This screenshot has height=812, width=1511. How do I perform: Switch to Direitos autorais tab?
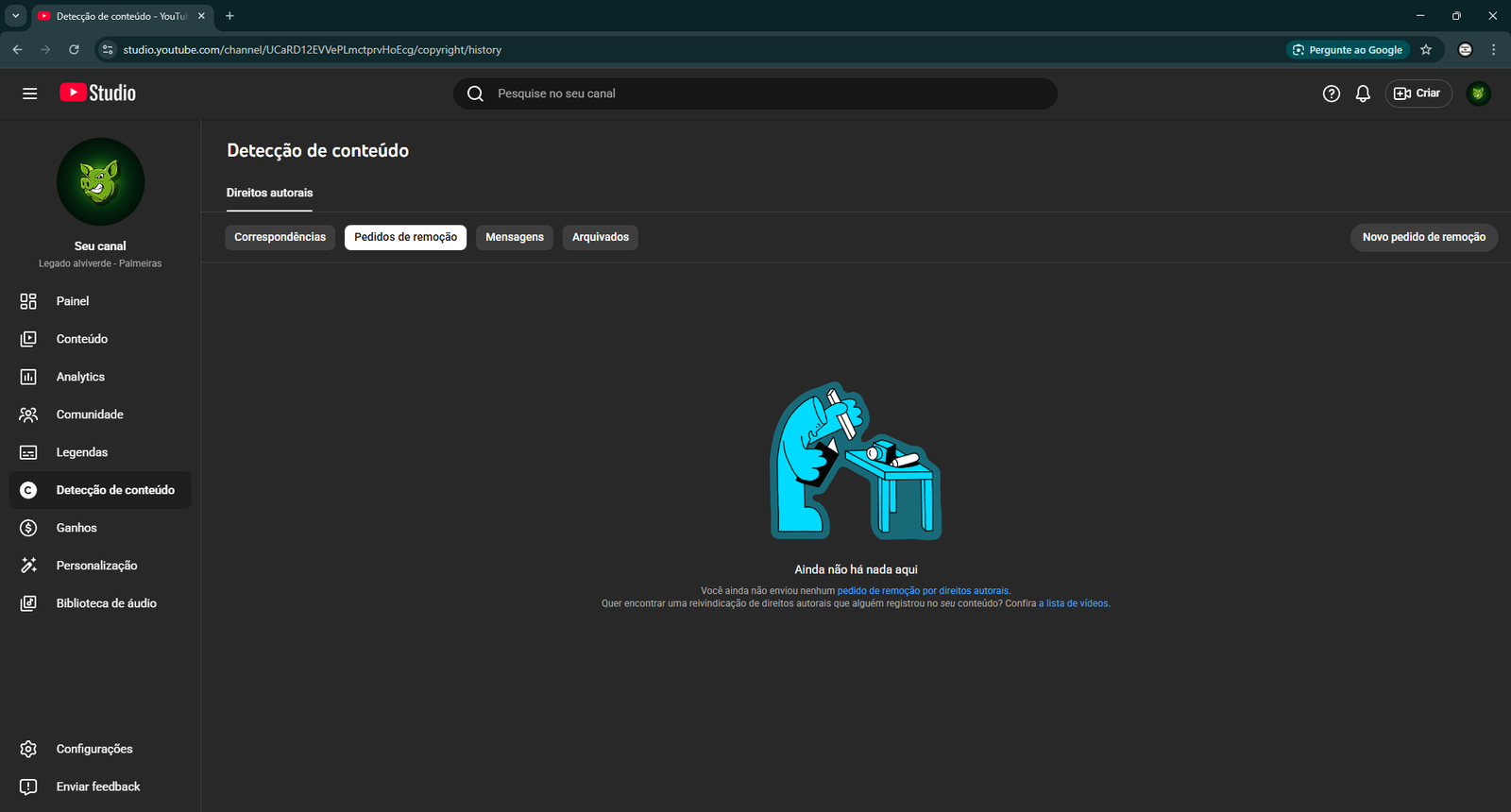coord(269,193)
